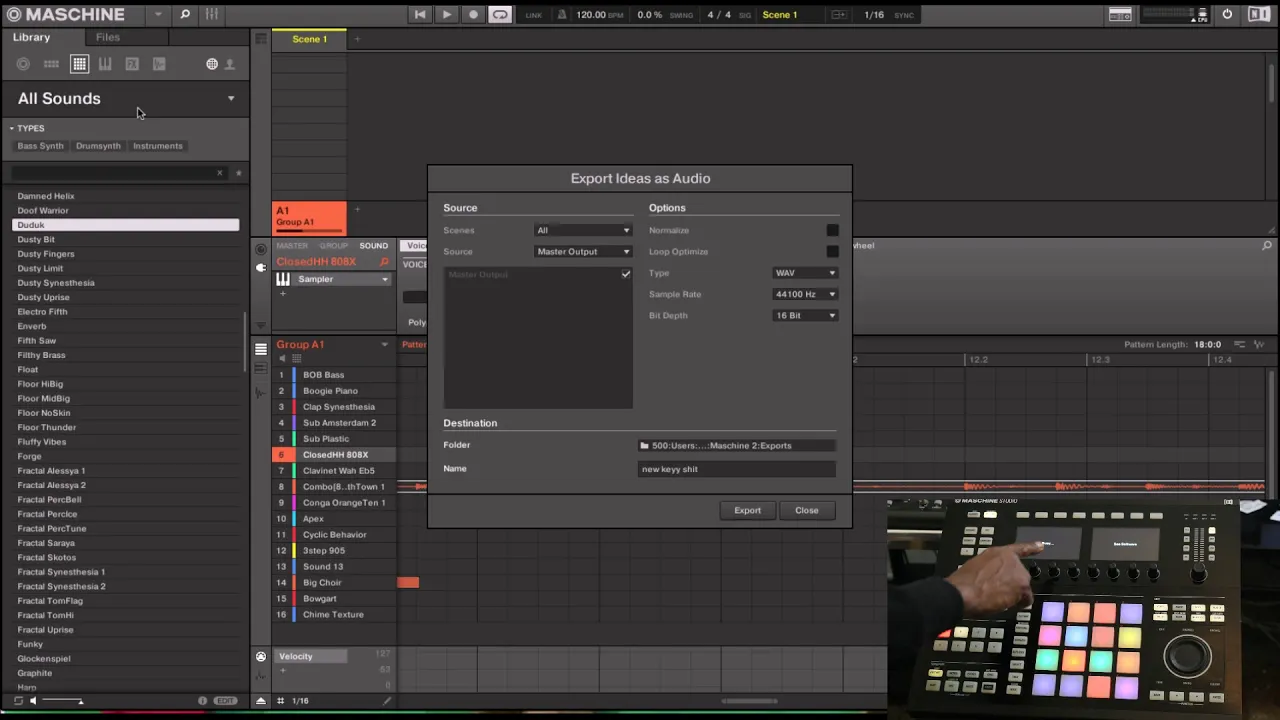The image size is (1280, 720).
Task: Select the Scene 1 tab
Action: (x=309, y=39)
